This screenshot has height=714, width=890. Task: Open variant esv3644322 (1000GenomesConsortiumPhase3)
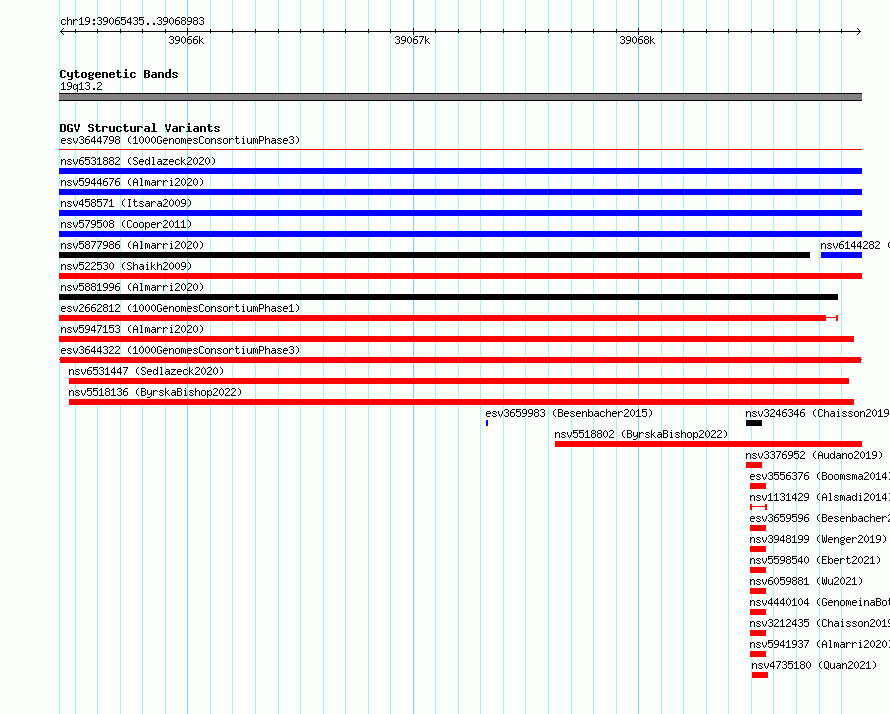coord(180,350)
